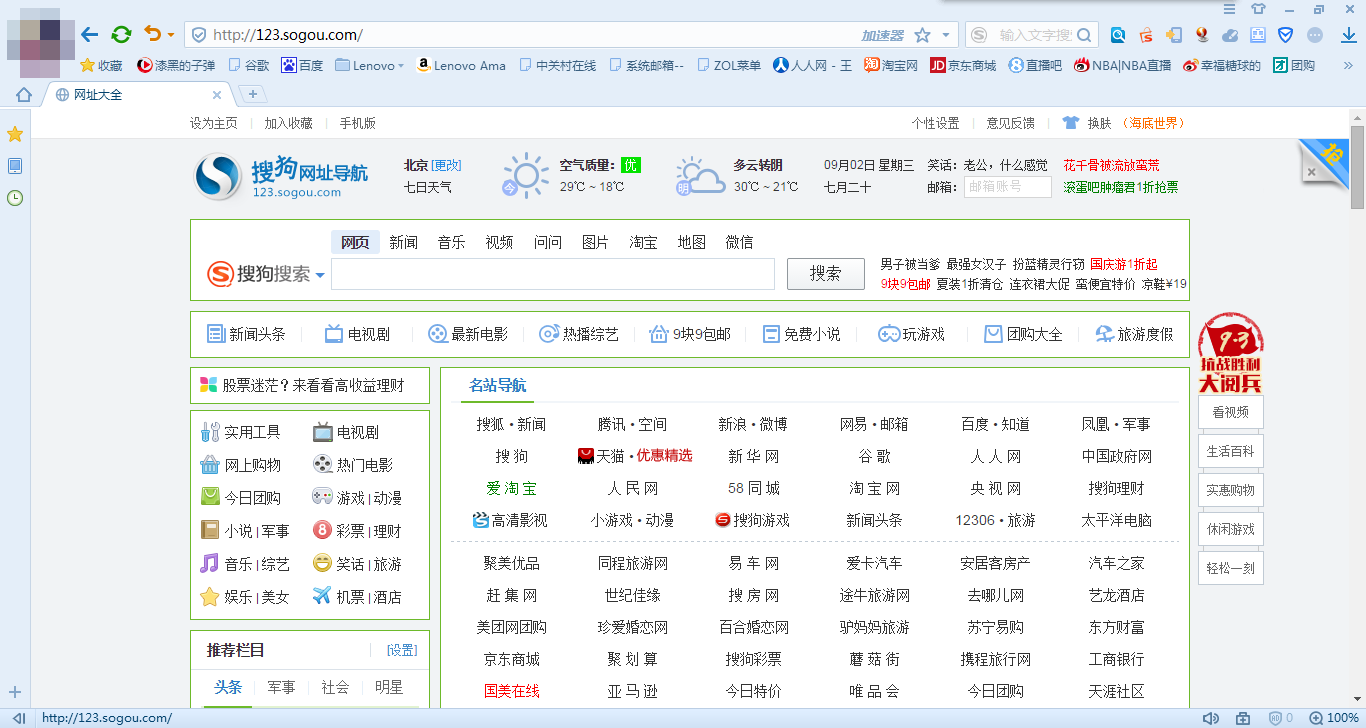Click 加入收藏 link
The image size is (1366, 728).
(x=288, y=123)
